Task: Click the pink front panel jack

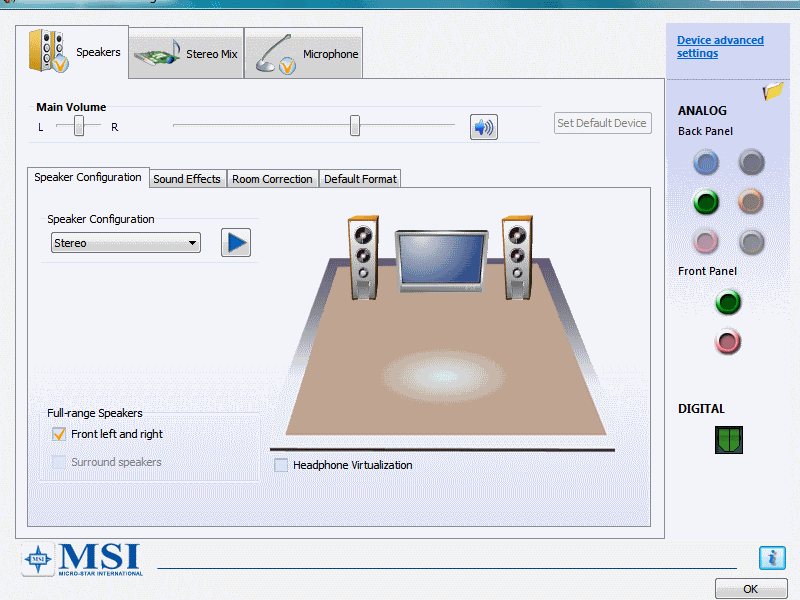Action: tap(728, 342)
